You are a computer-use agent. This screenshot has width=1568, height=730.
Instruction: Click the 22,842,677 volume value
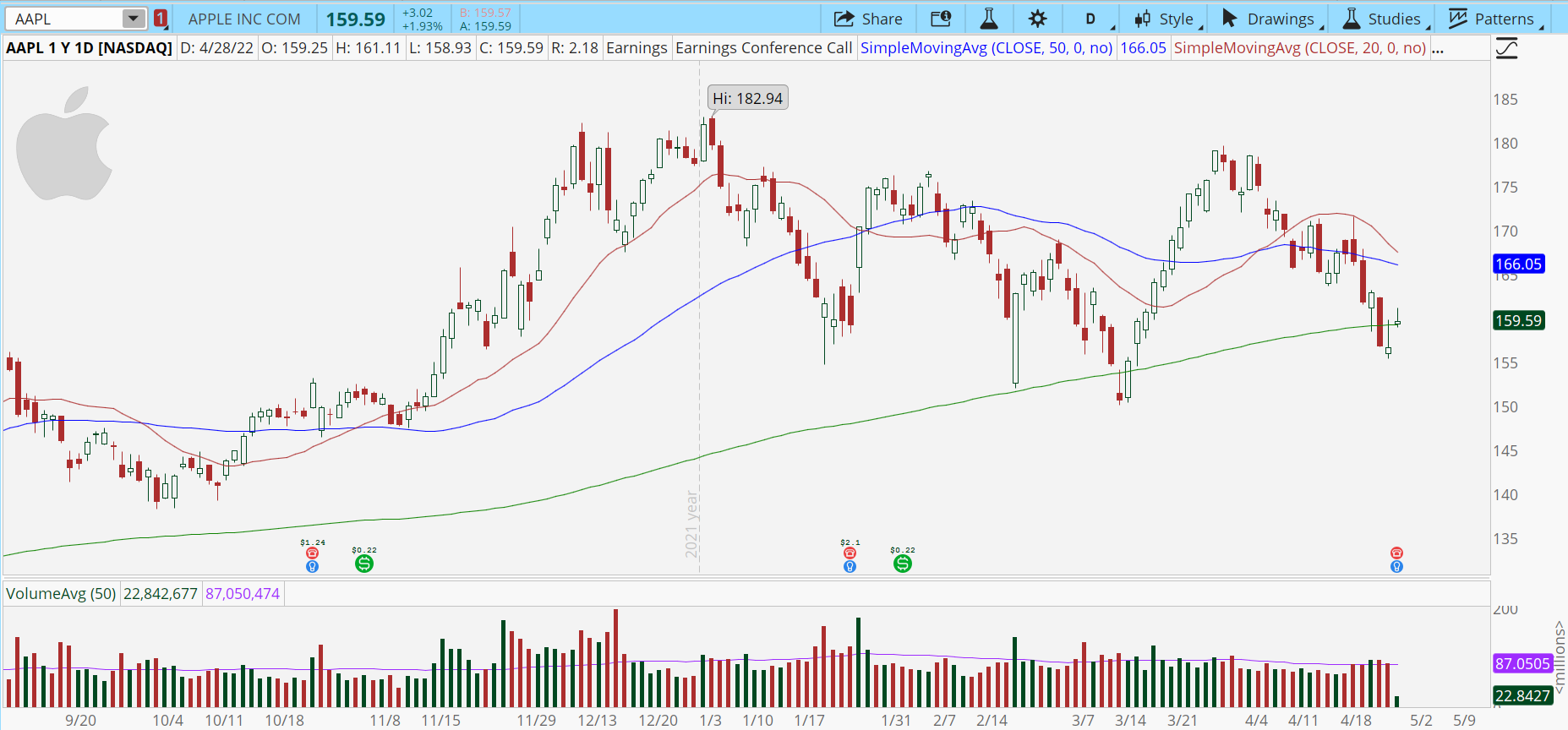click(161, 594)
